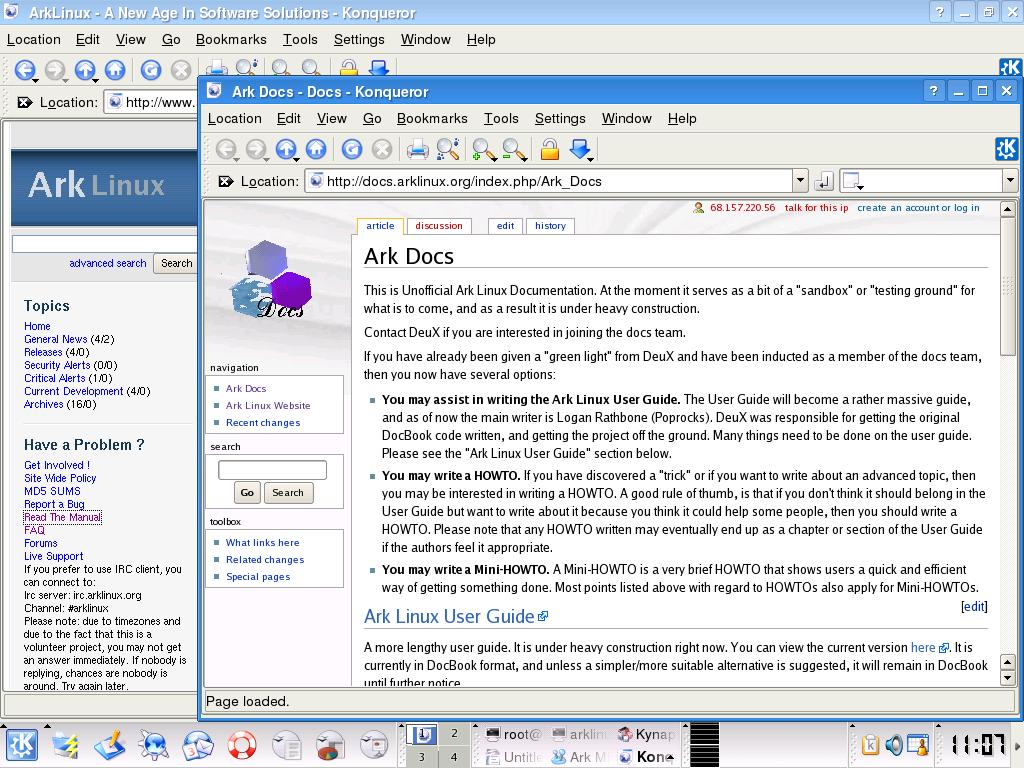This screenshot has width=1024, height=768.
Task: Open Special pages toolbox link
Action: pos(258,577)
